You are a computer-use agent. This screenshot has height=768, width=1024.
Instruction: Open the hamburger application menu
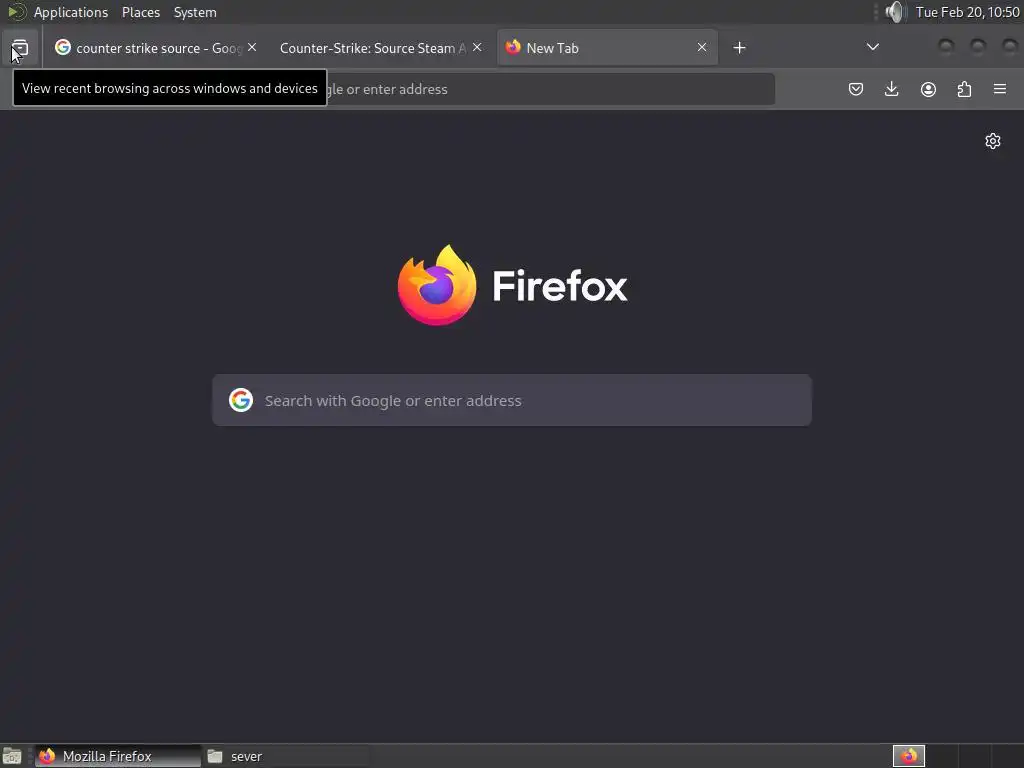click(1000, 89)
